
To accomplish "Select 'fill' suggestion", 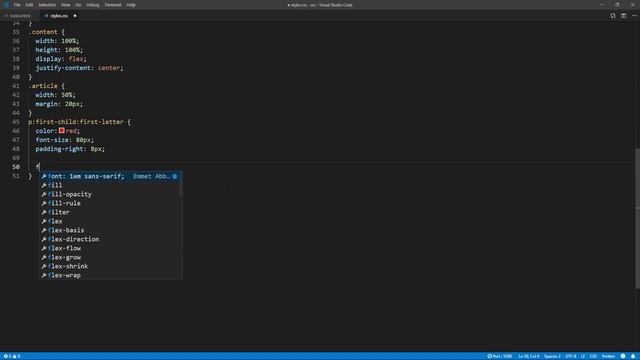I will (x=110, y=185).
